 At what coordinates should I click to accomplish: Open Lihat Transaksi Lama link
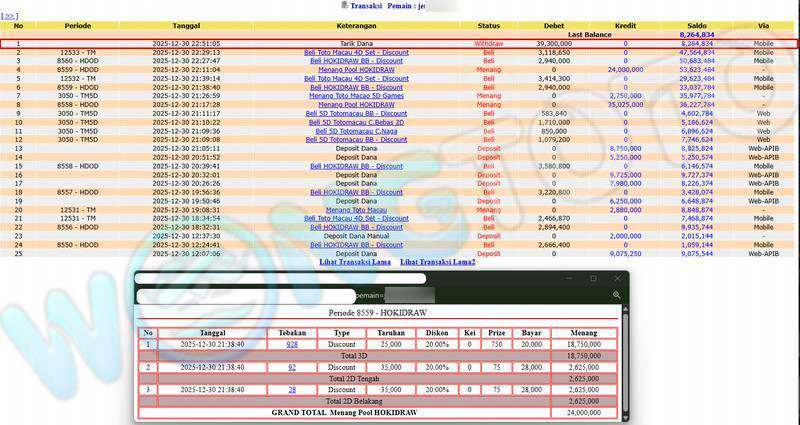(354, 262)
